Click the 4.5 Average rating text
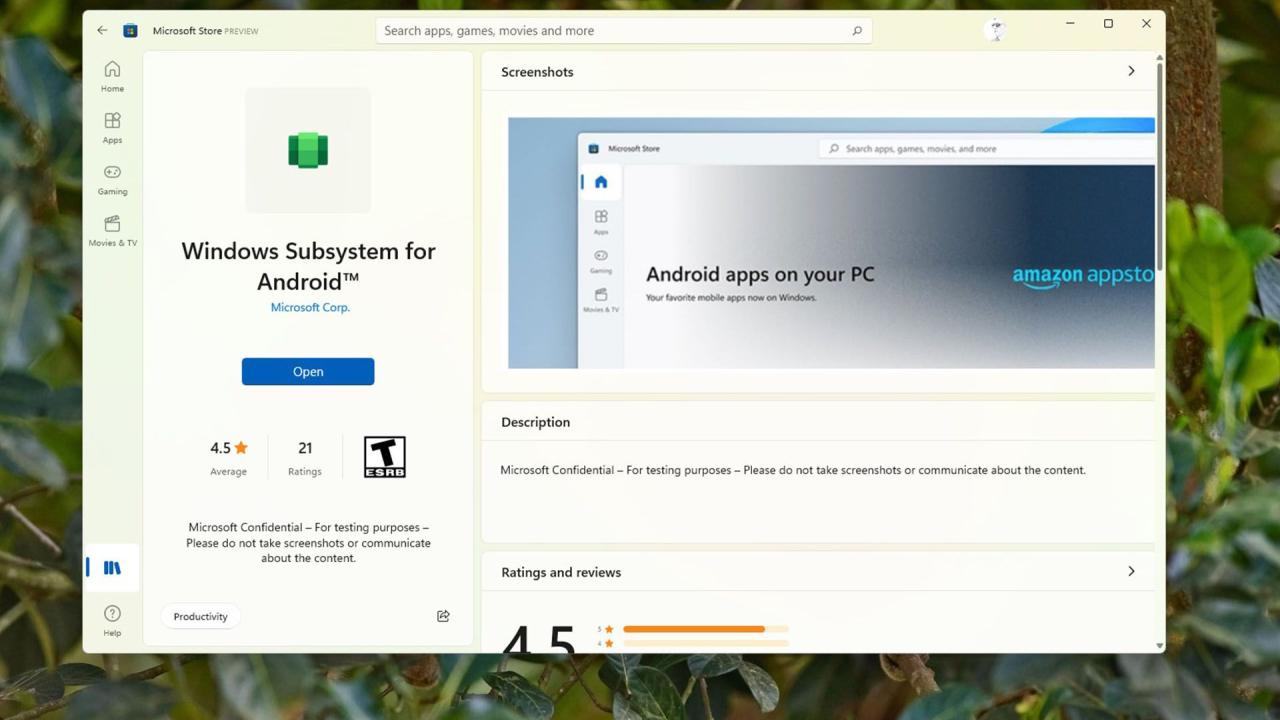The width and height of the screenshot is (1280, 720). pyautogui.click(x=228, y=458)
